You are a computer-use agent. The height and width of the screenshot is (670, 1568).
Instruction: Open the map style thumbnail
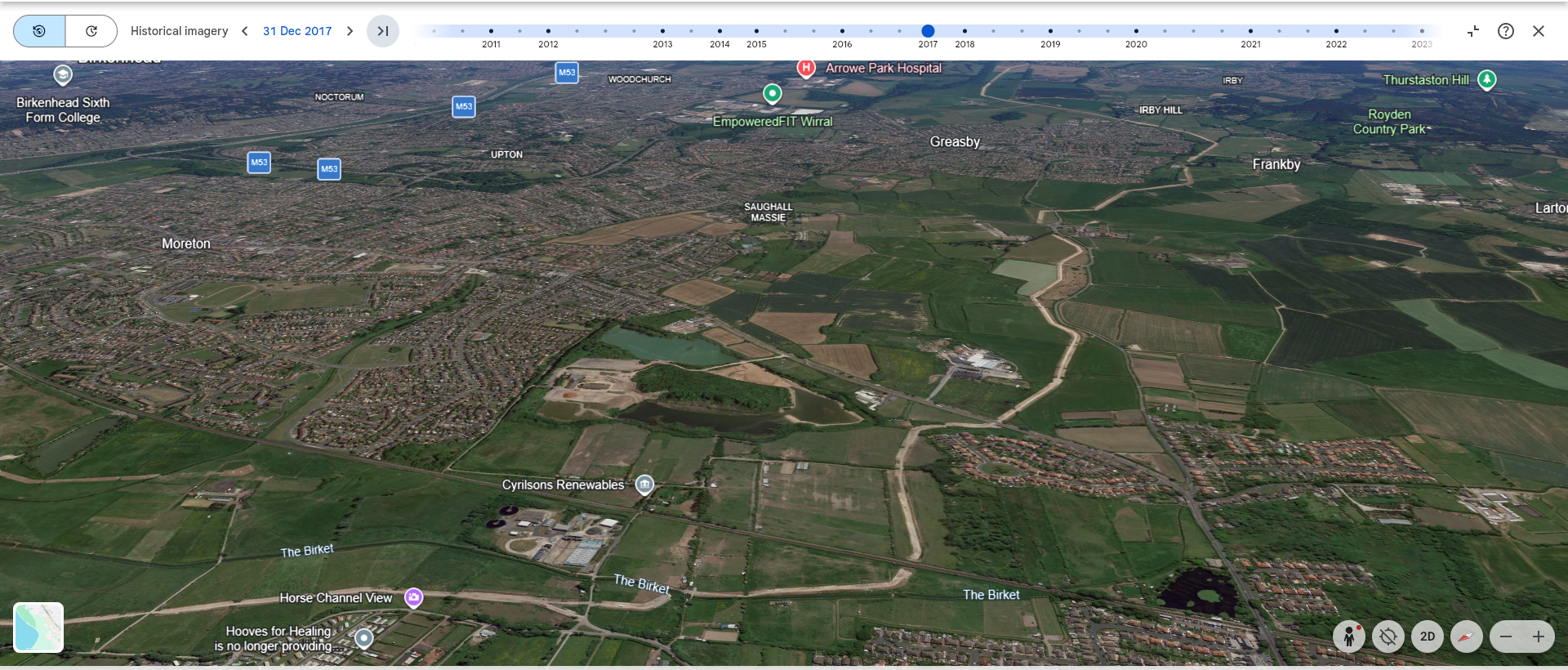tap(38, 628)
